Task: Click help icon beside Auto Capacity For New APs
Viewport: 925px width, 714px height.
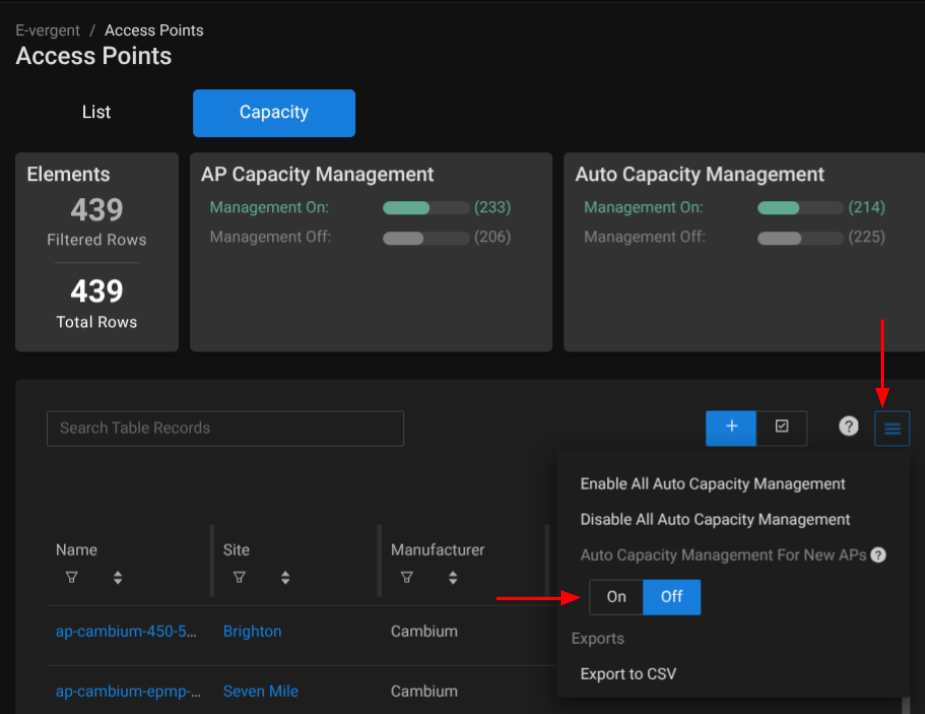Action: tap(878, 555)
